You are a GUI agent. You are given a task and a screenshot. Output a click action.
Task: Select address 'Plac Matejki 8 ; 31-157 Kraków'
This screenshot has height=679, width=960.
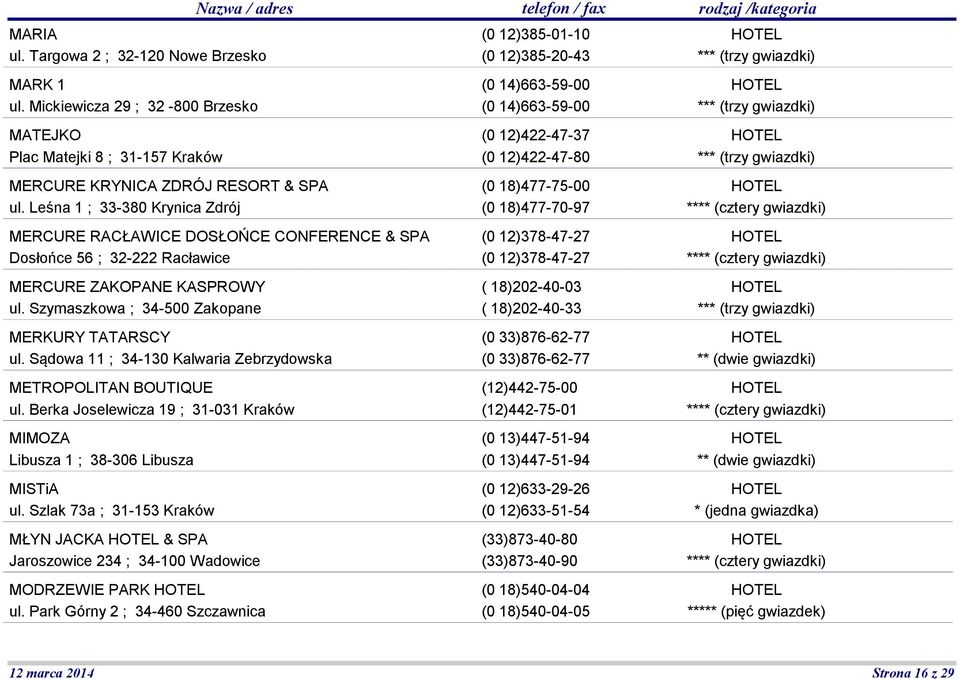(x=116, y=157)
